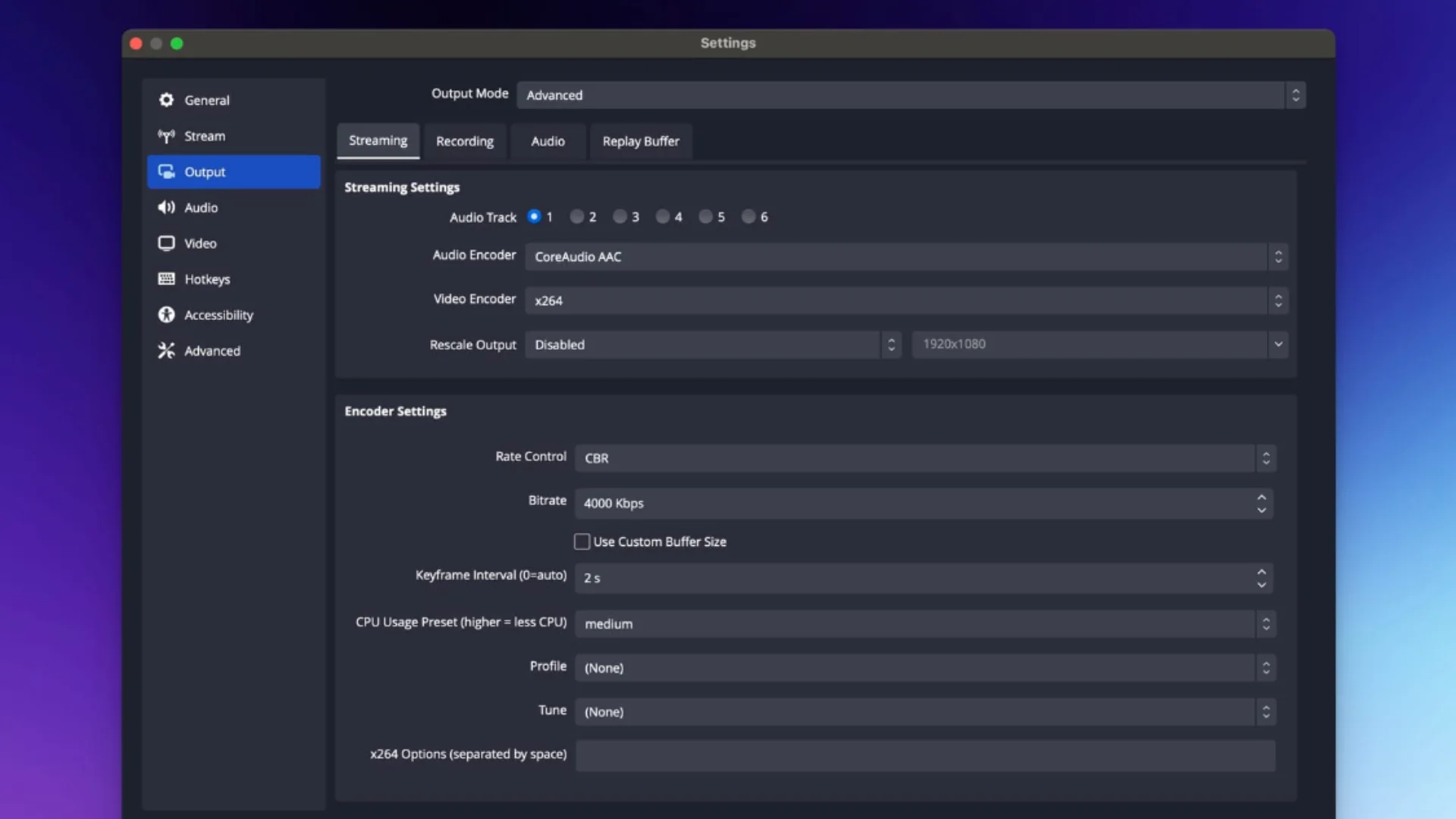
Task: Open Accessibility settings section
Action: point(234,315)
